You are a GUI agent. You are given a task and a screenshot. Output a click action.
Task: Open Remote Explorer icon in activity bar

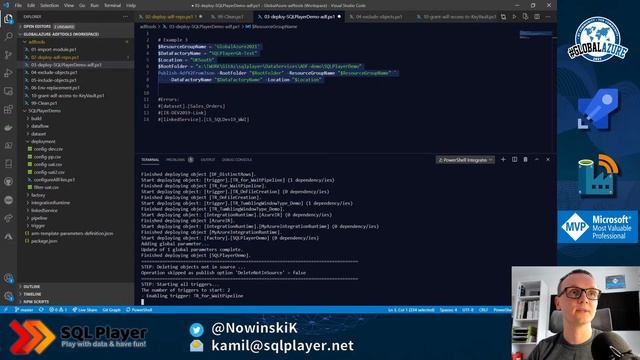coord(8,91)
